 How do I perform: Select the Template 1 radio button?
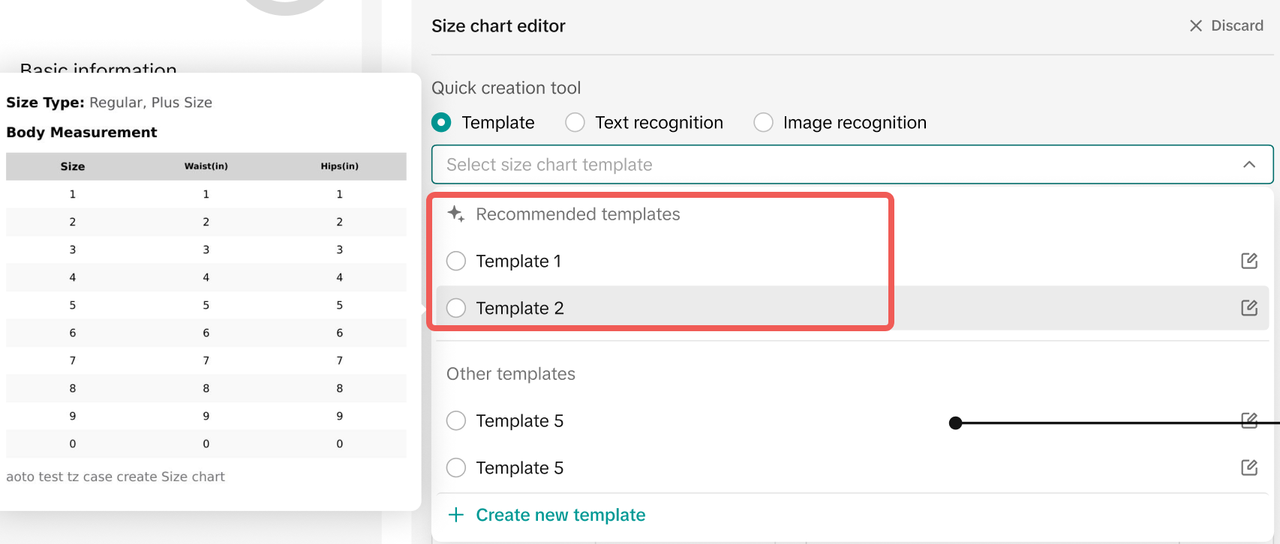[x=456, y=261]
